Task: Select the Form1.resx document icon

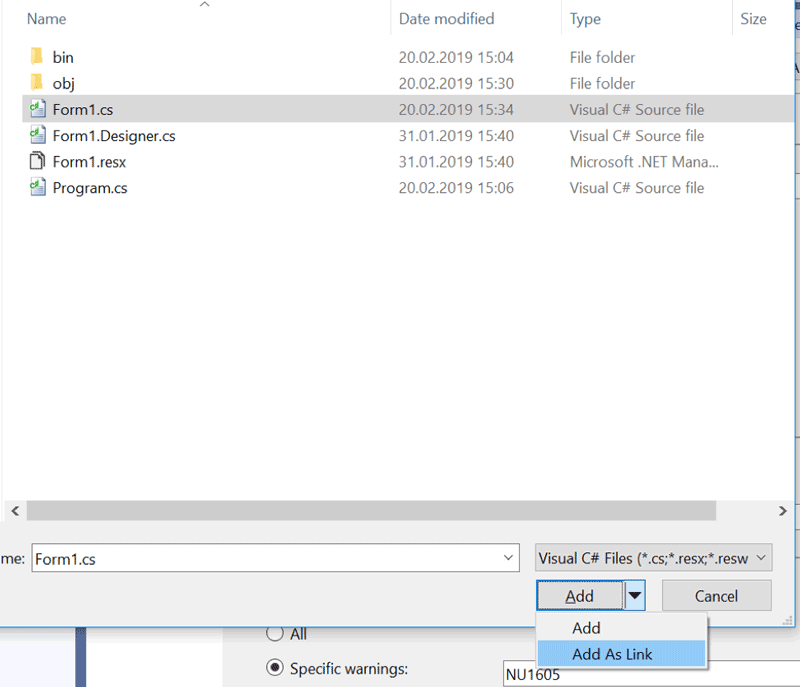Action: pyautogui.click(x=37, y=161)
